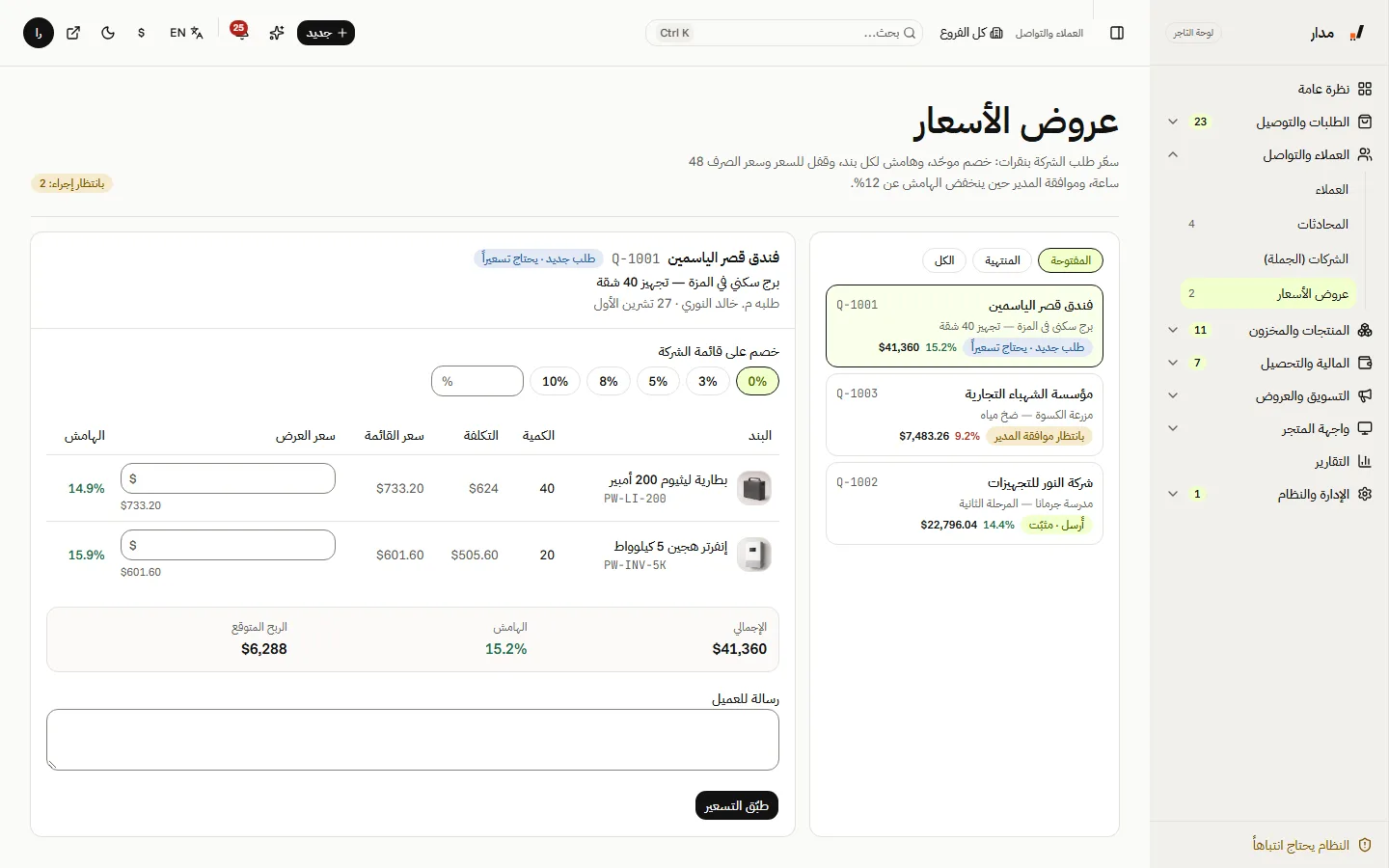Click the التقارير reports chart icon
Viewport: 1389px width, 868px height.
(x=1365, y=462)
